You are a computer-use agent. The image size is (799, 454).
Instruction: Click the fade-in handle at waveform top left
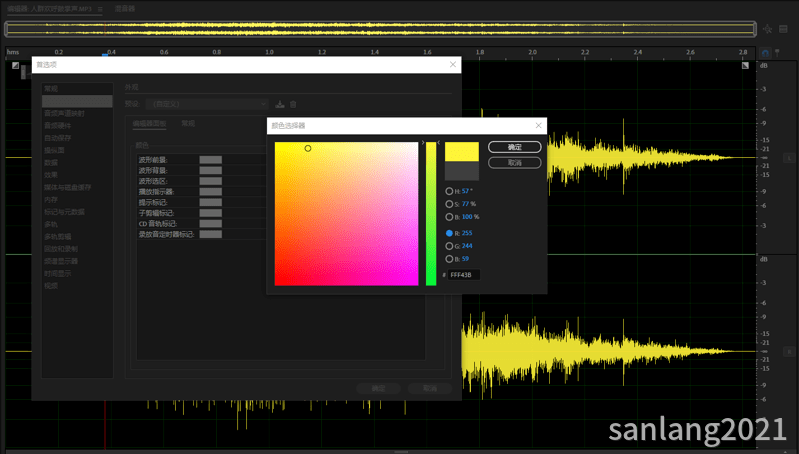pyautogui.click(x=16, y=65)
